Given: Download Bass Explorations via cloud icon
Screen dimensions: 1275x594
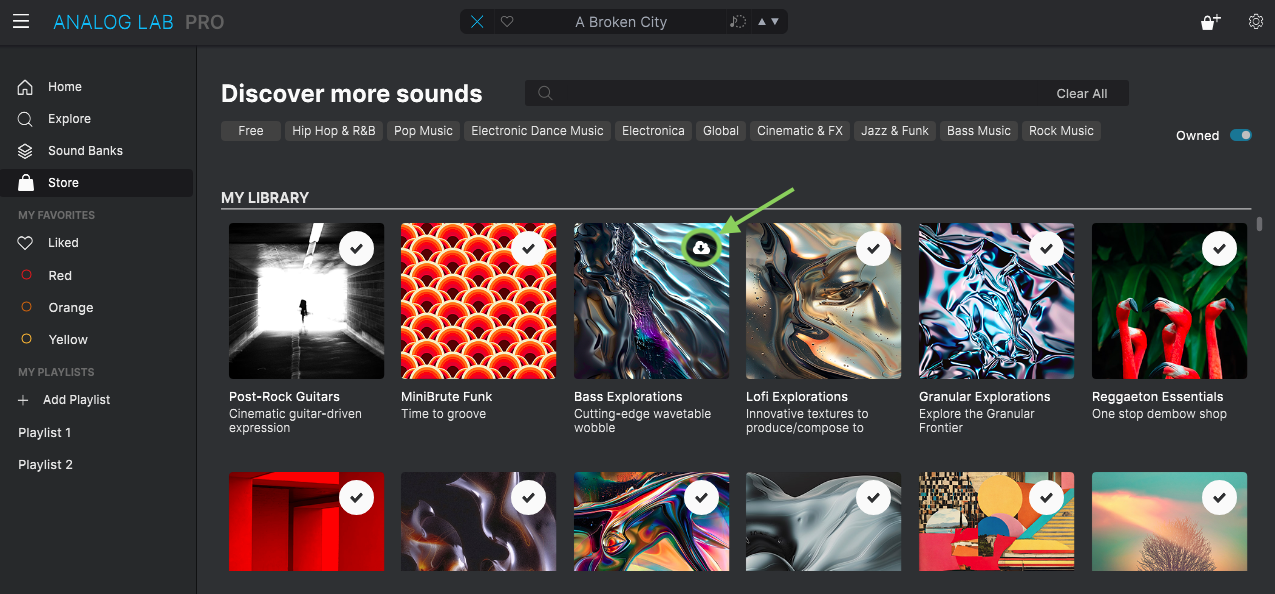Looking at the screenshot, I should tap(701, 247).
